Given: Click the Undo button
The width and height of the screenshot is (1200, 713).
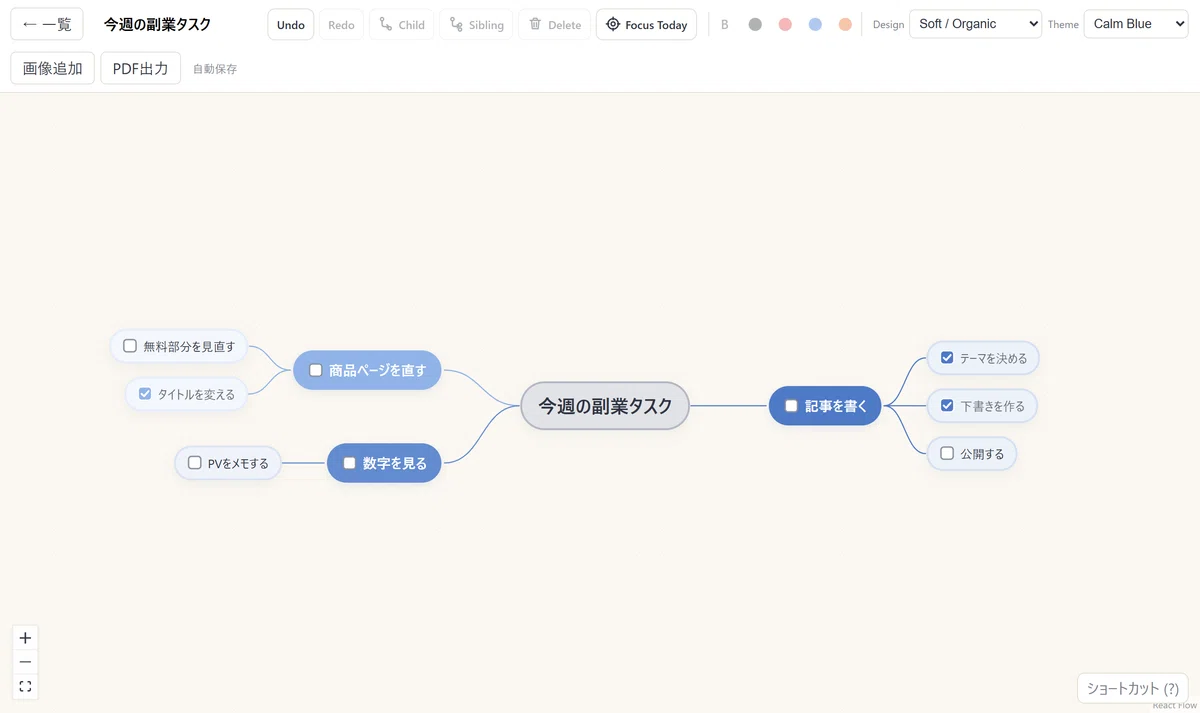Looking at the screenshot, I should (x=291, y=24).
